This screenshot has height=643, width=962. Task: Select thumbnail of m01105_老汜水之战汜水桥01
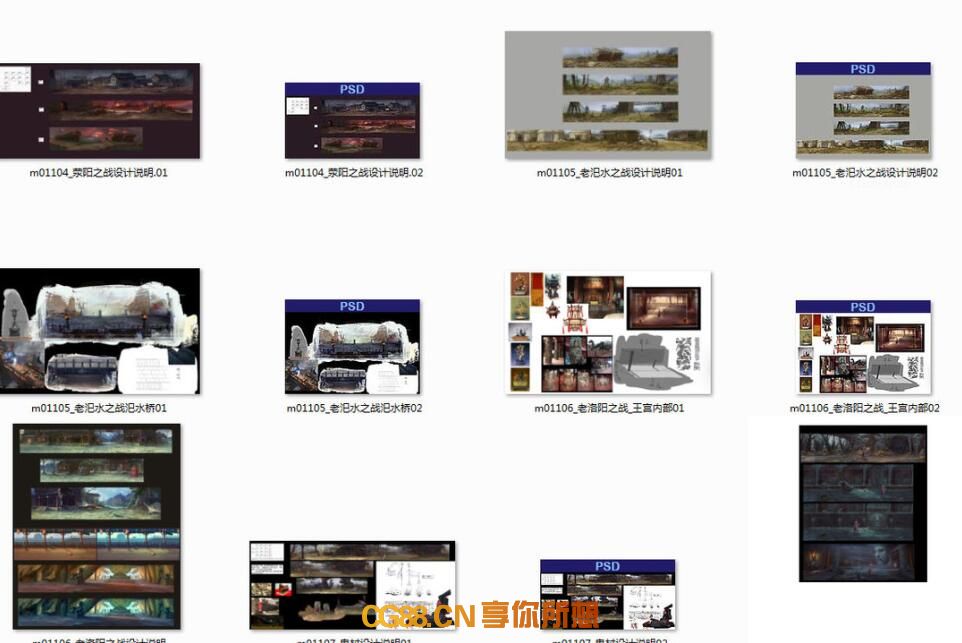click(99, 331)
